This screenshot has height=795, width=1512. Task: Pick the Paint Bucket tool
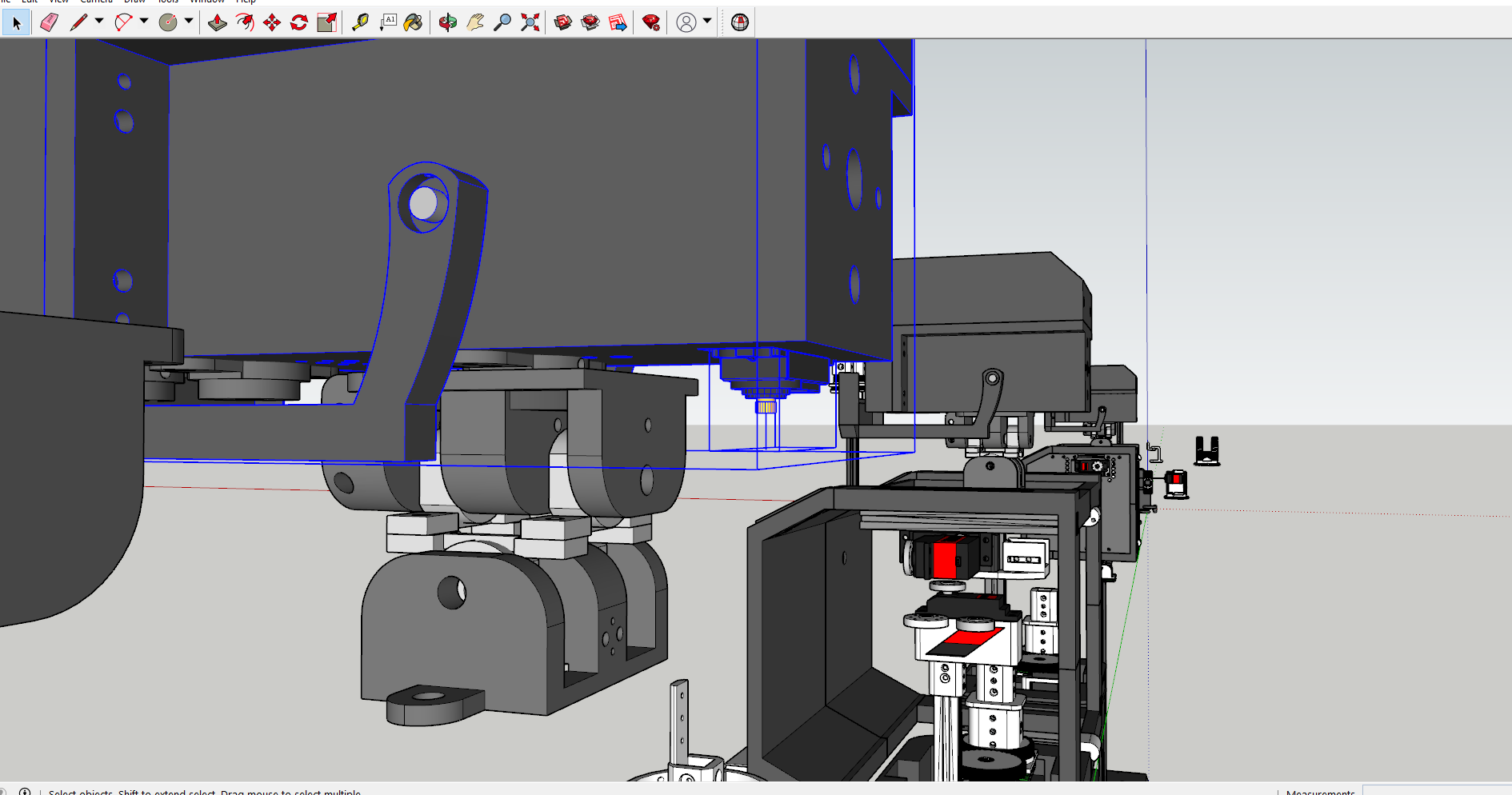[413, 22]
